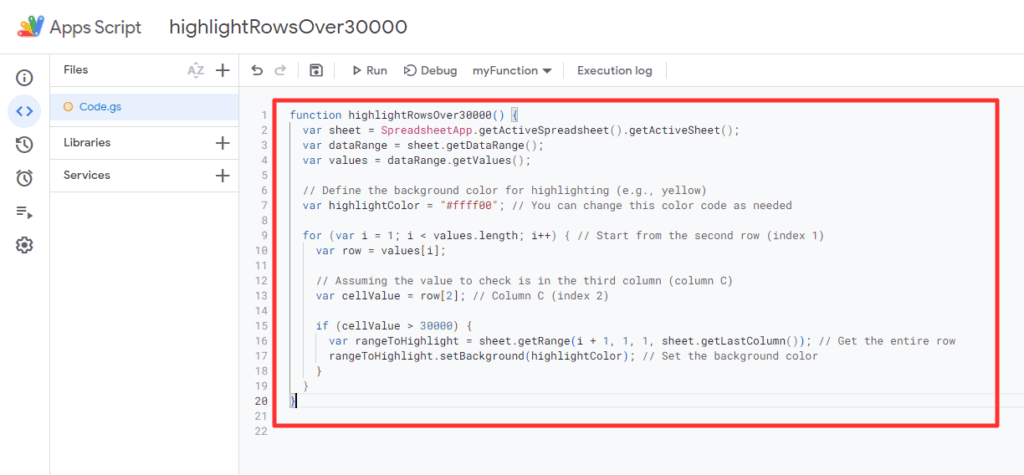Select the Editor code icon in sidebar
This screenshot has width=1024, height=475.
coord(24,111)
